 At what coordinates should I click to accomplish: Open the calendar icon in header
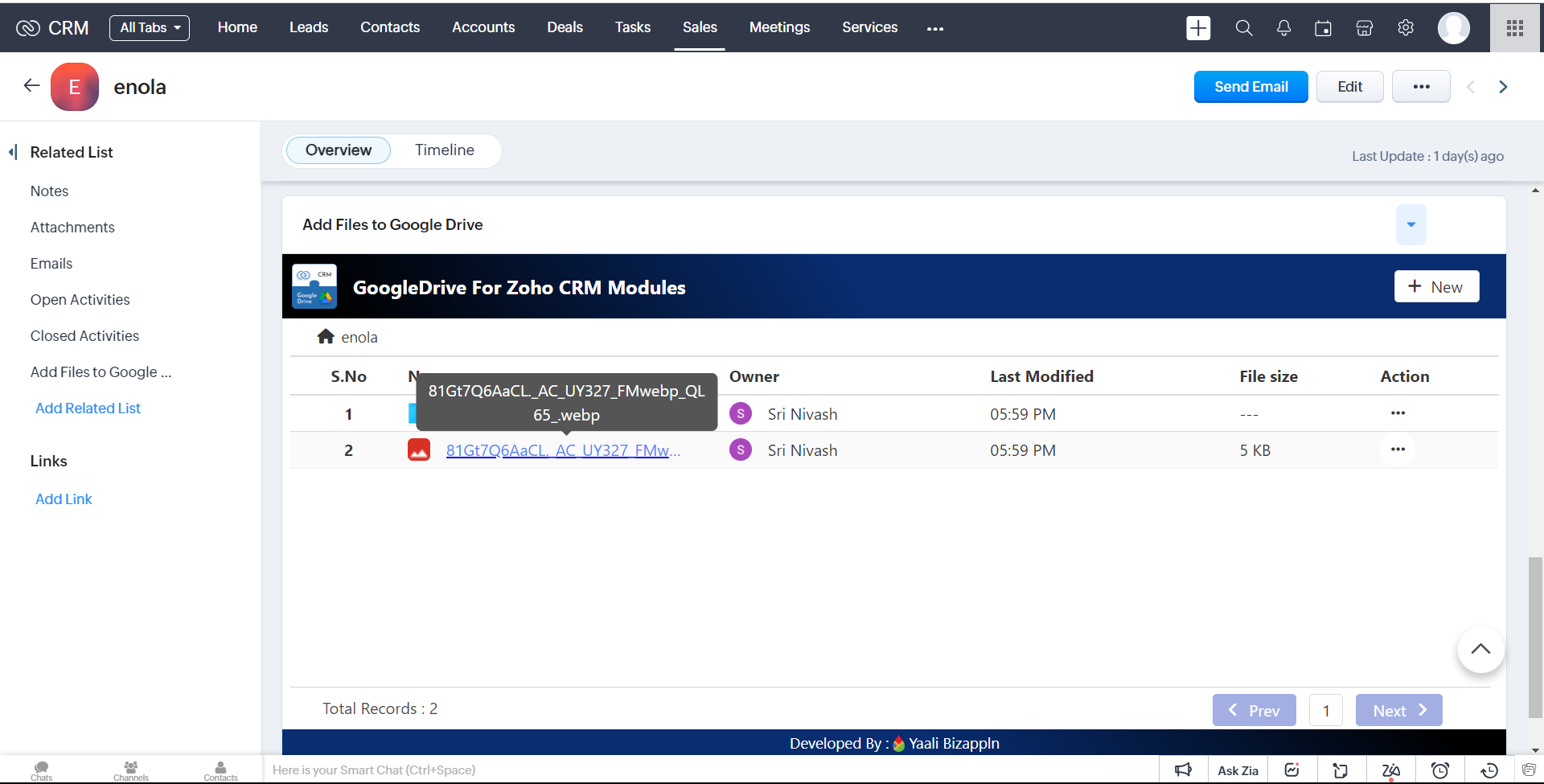1323,28
